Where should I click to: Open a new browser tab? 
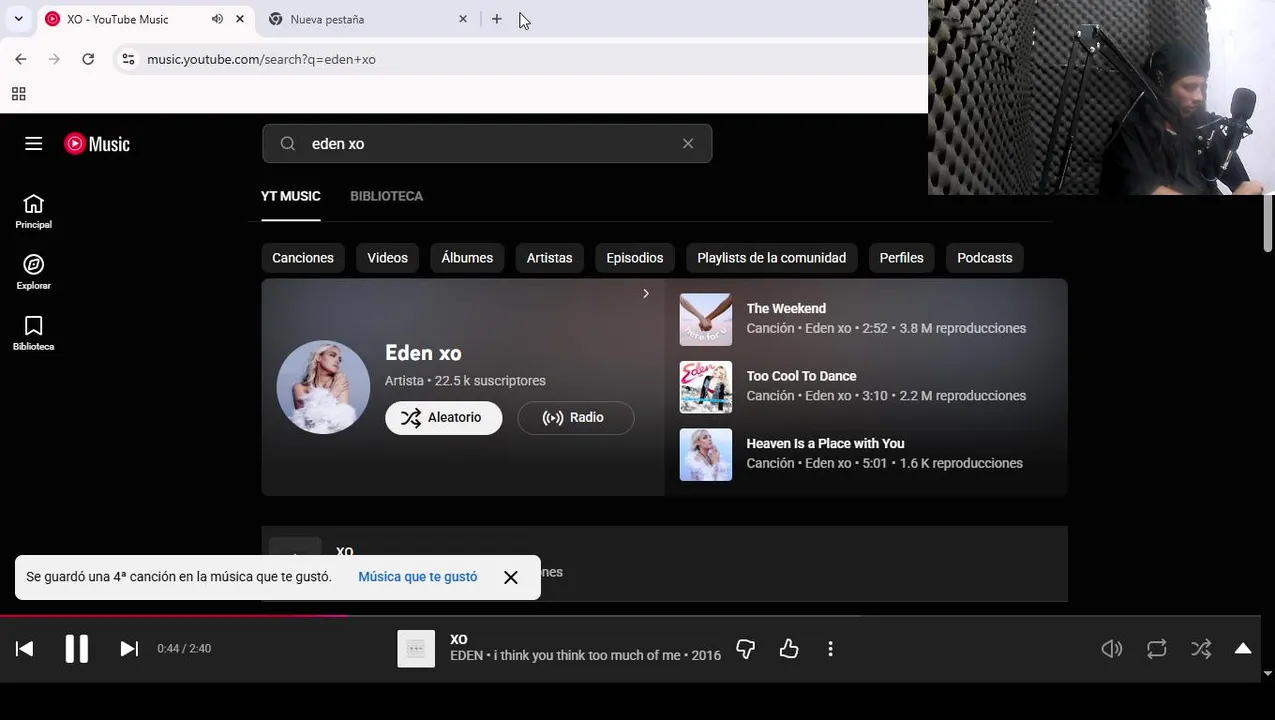click(x=497, y=19)
